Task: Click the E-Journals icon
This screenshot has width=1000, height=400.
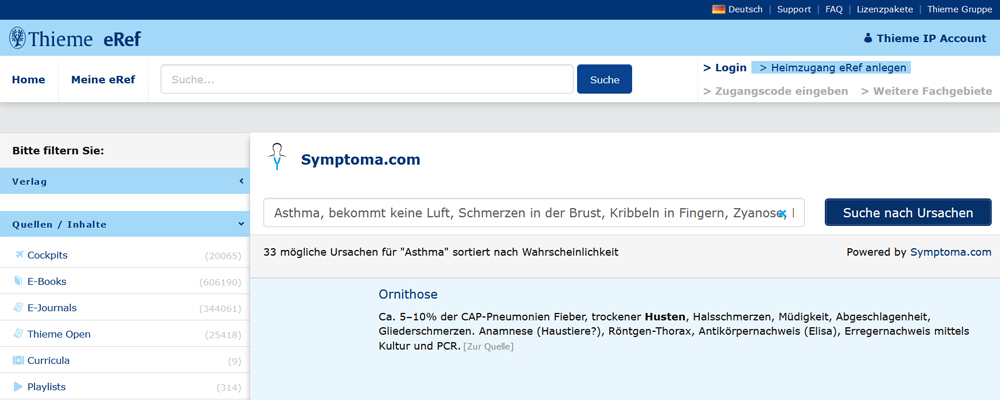Action: [18, 307]
